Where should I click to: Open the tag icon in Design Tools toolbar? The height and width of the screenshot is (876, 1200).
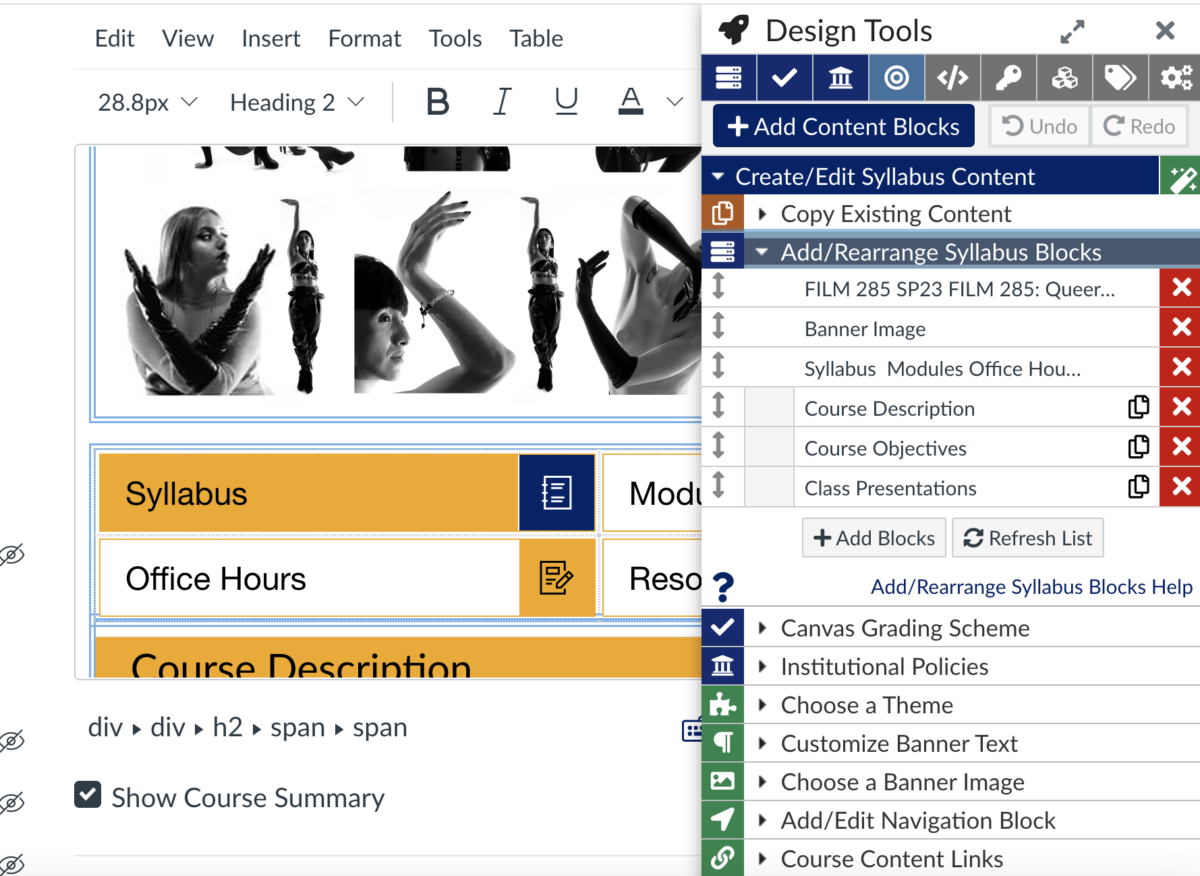[x=1120, y=78]
